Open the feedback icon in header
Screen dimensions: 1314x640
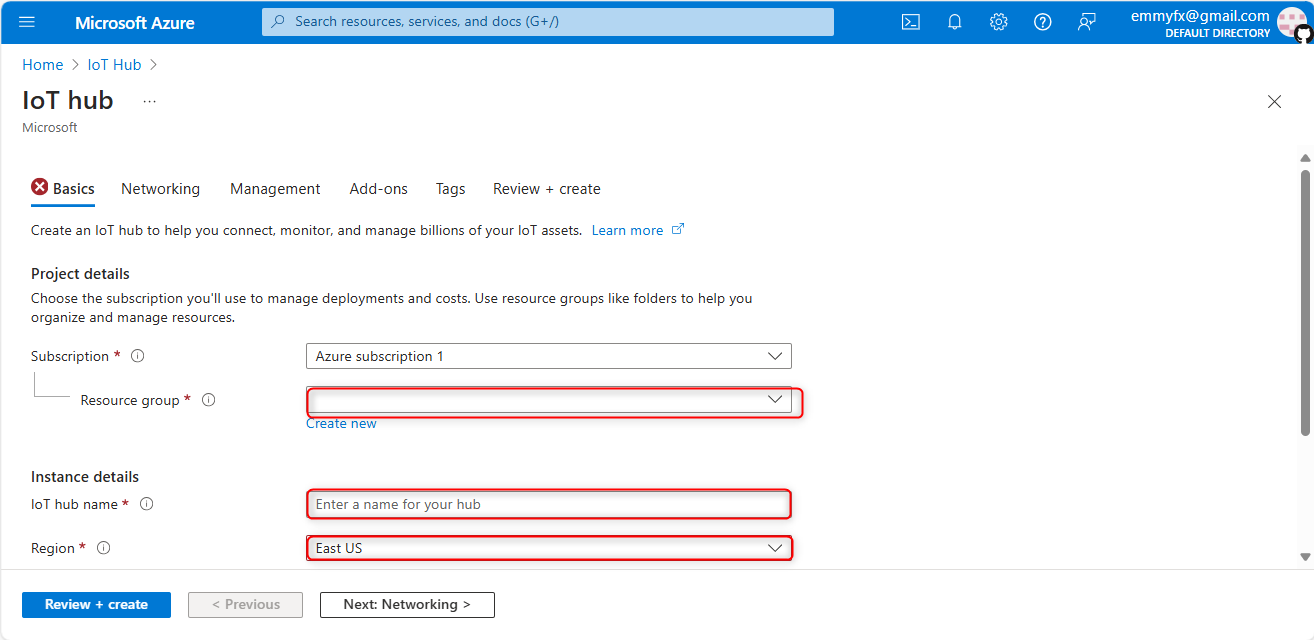[x=1086, y=22]
